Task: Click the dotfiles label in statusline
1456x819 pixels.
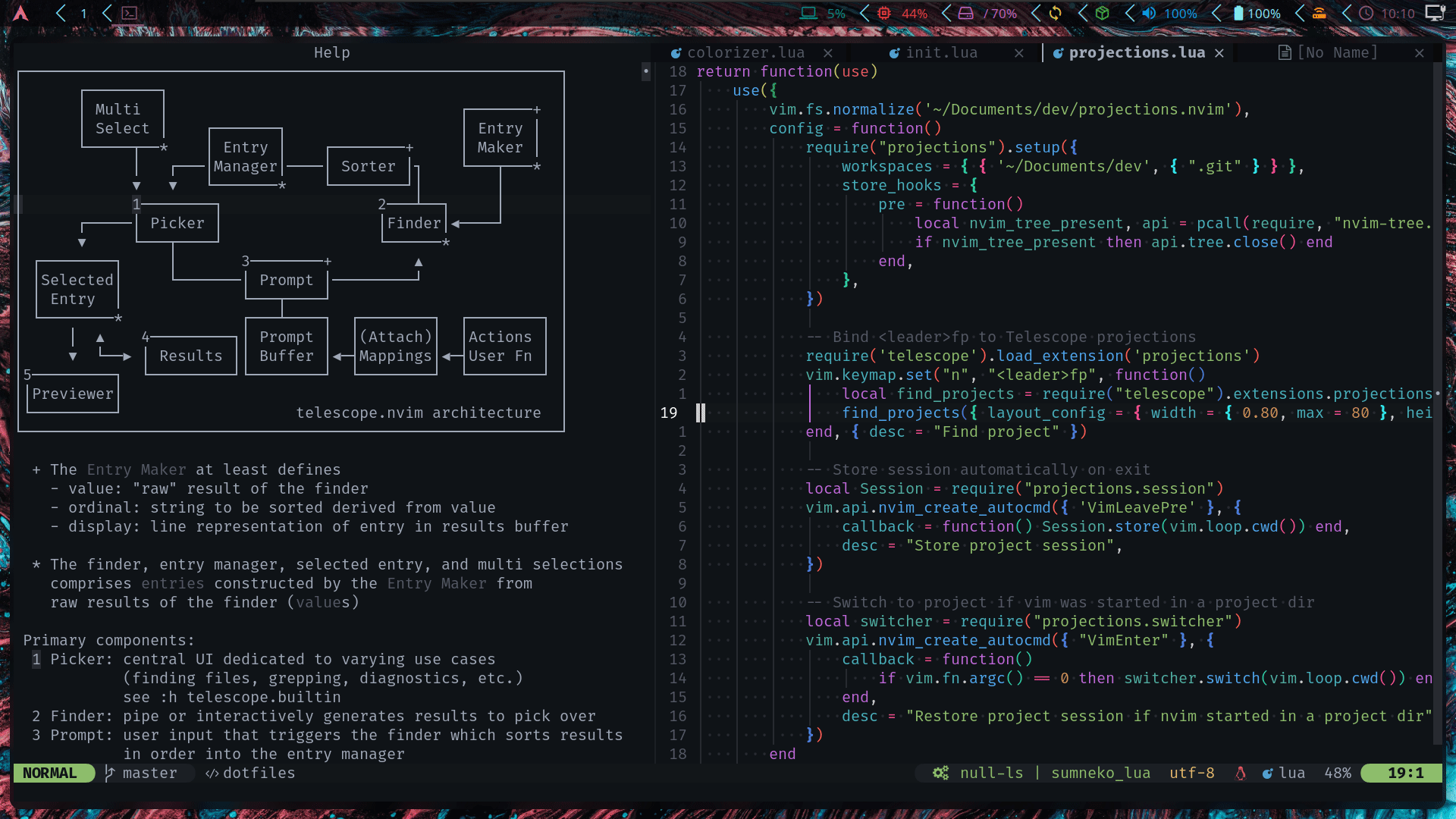Action: point(259,773)
